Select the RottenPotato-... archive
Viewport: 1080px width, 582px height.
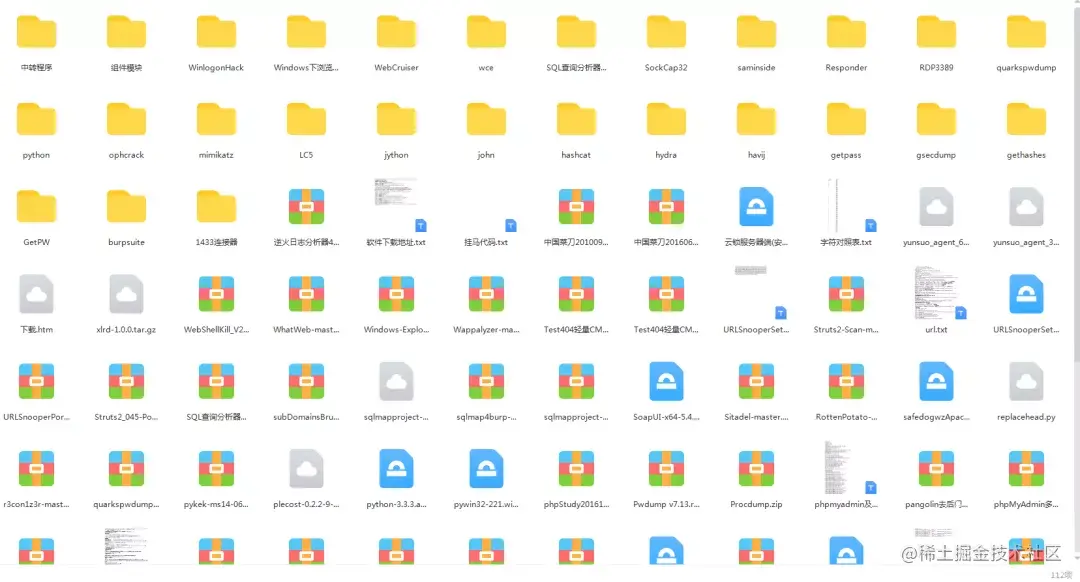point(846,382)
